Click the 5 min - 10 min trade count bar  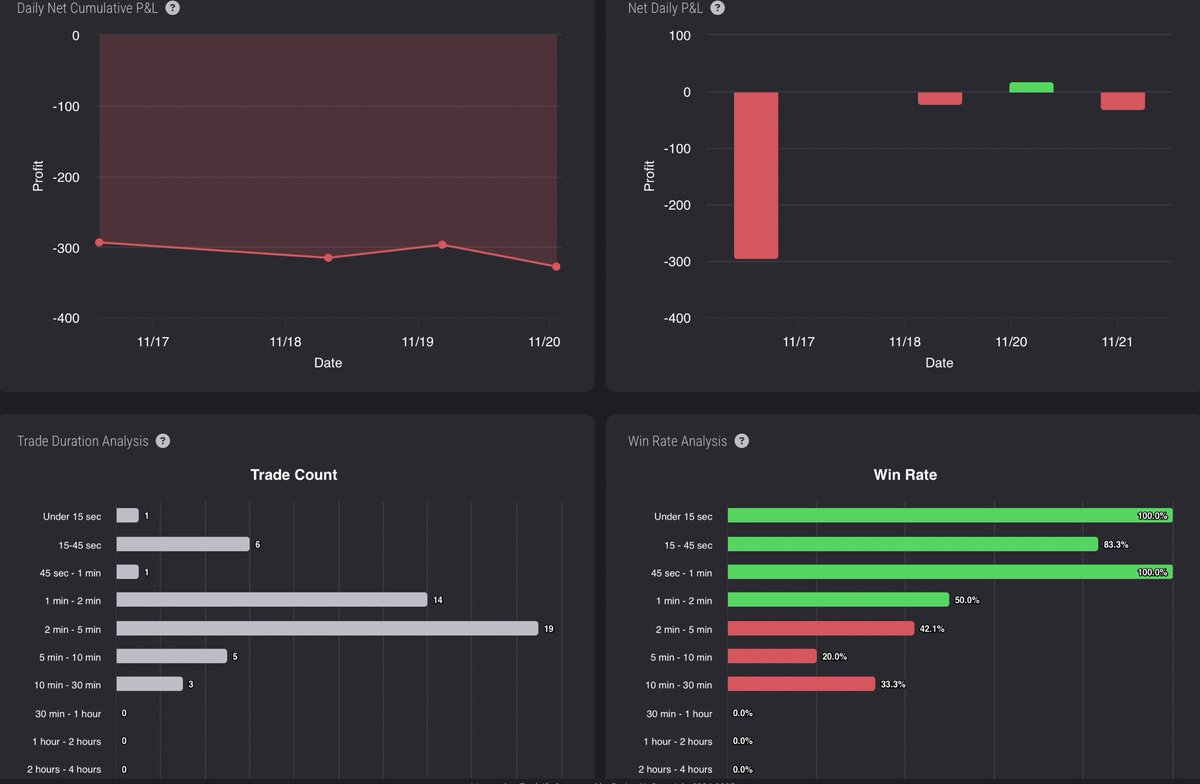172,656
